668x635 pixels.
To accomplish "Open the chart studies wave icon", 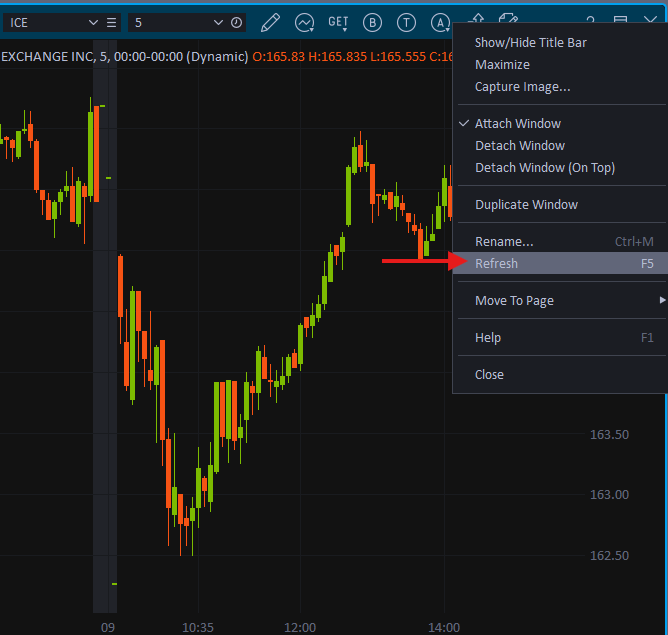I will [304, 22].
